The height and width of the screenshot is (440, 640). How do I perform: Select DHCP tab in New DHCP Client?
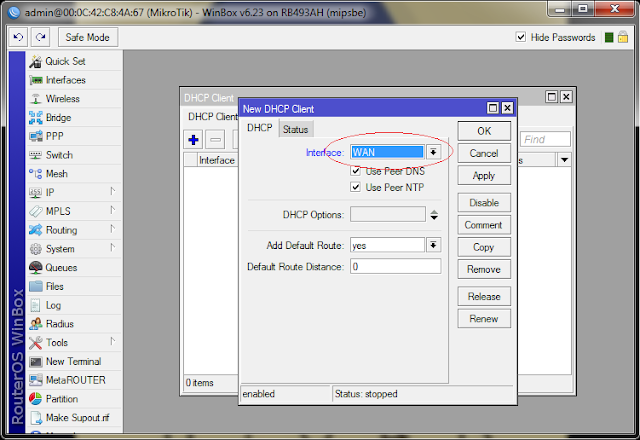260,128
